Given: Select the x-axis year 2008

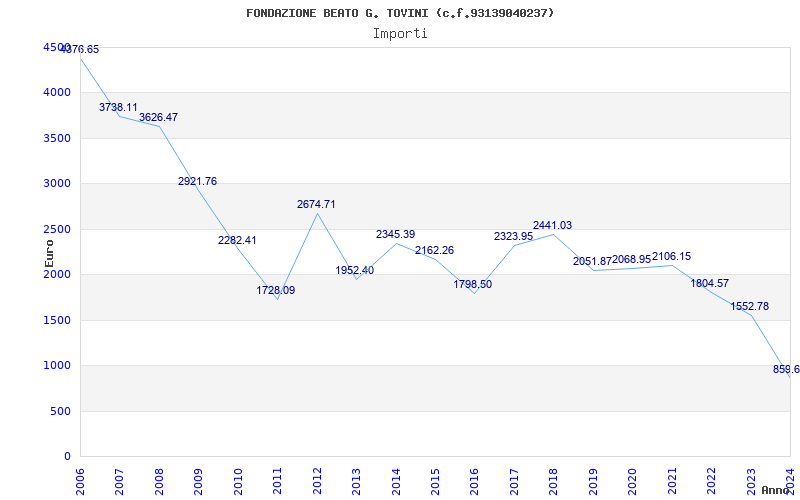Looking at the screenshot, I should tap(159, 482).
